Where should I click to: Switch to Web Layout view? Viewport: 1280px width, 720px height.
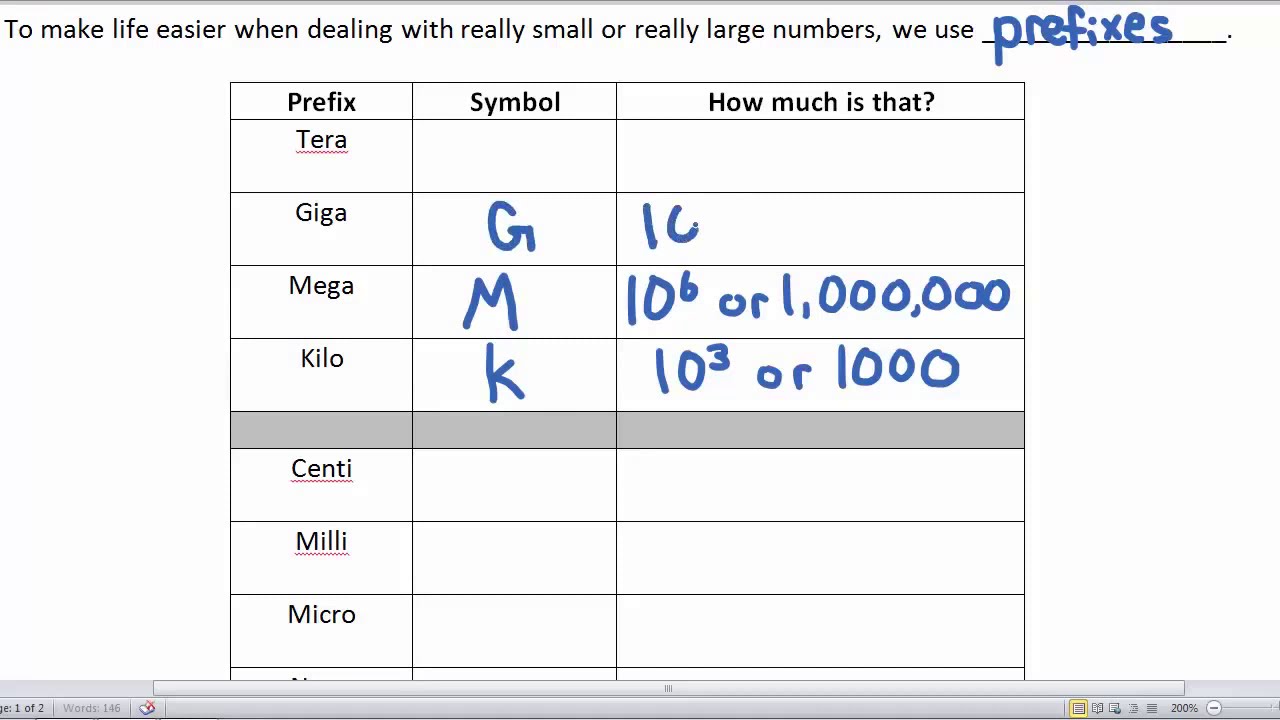click(1115, 708)
